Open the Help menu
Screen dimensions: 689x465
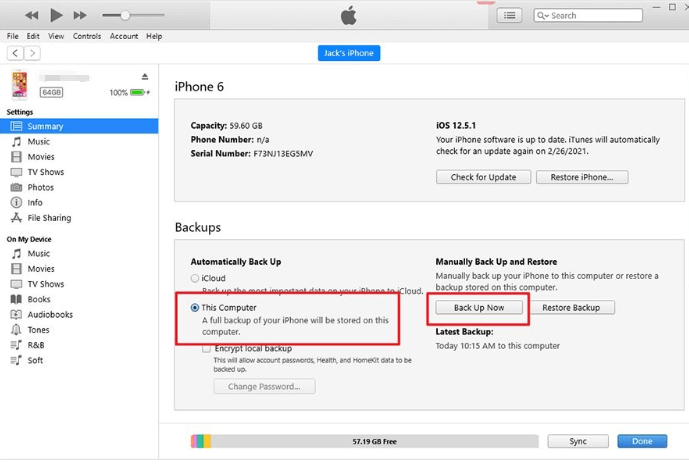tap(154, 36)
